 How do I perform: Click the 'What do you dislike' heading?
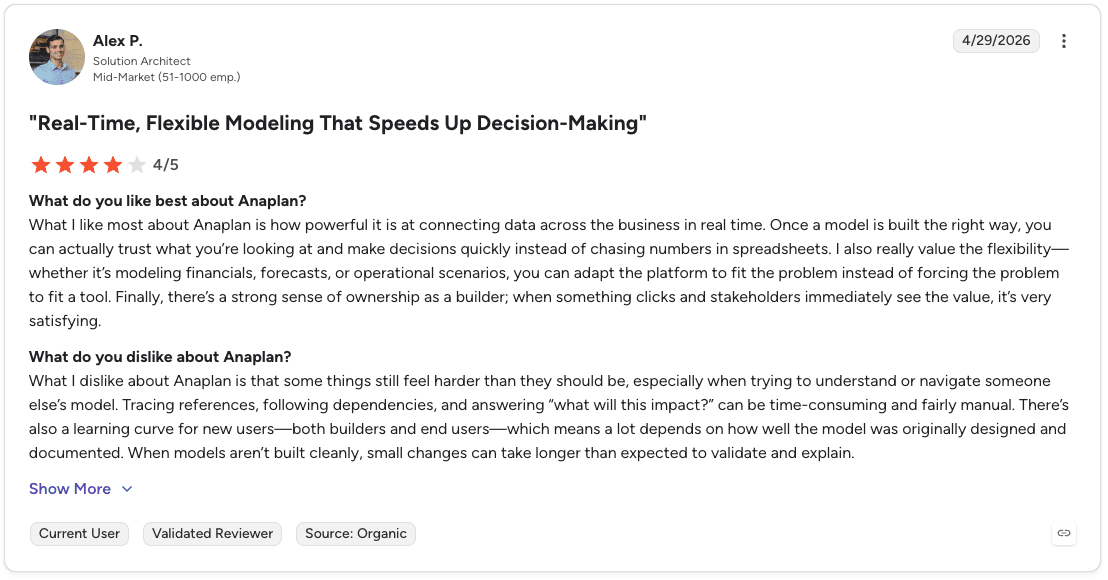tap(160, 357)
